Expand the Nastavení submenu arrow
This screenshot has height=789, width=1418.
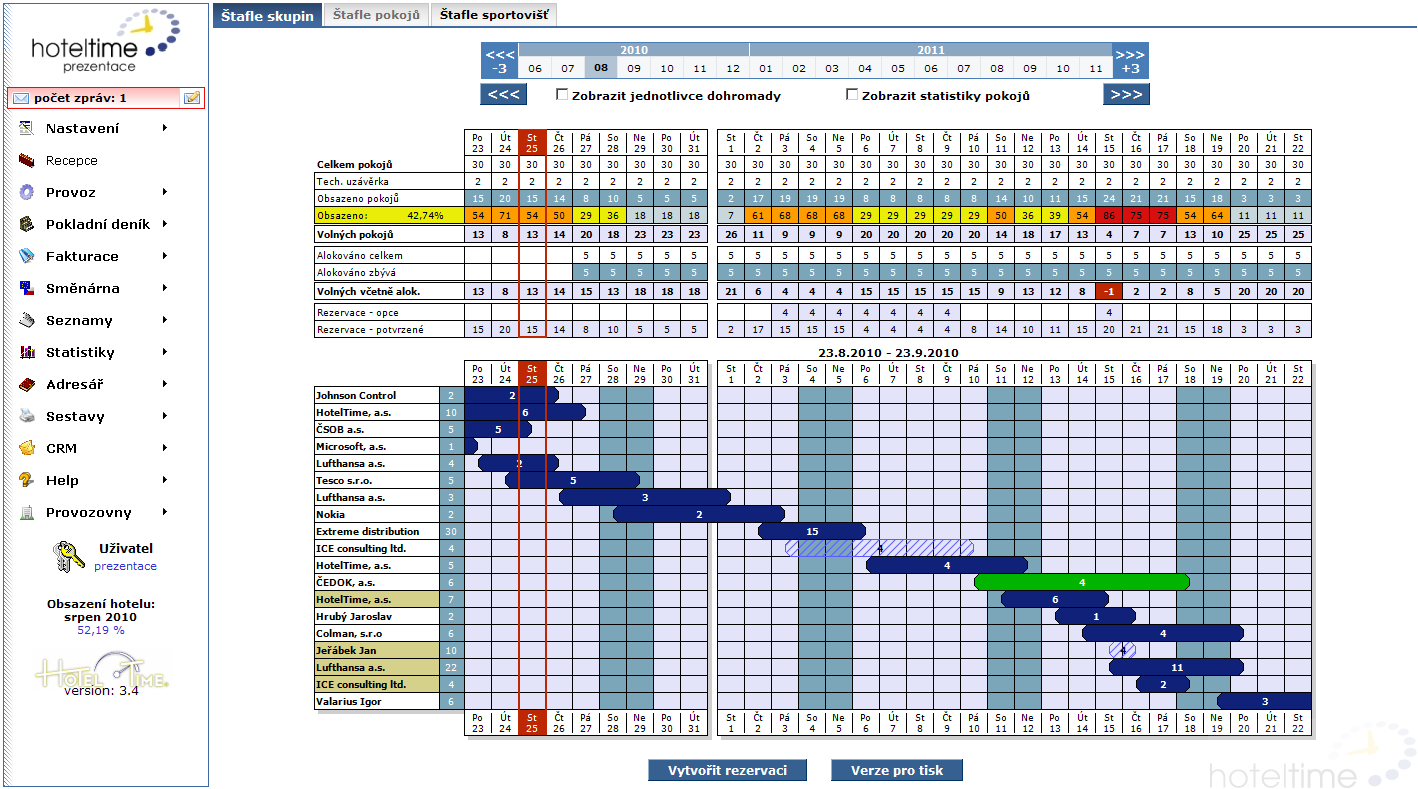pyautogui.click(x=164, y=128)
